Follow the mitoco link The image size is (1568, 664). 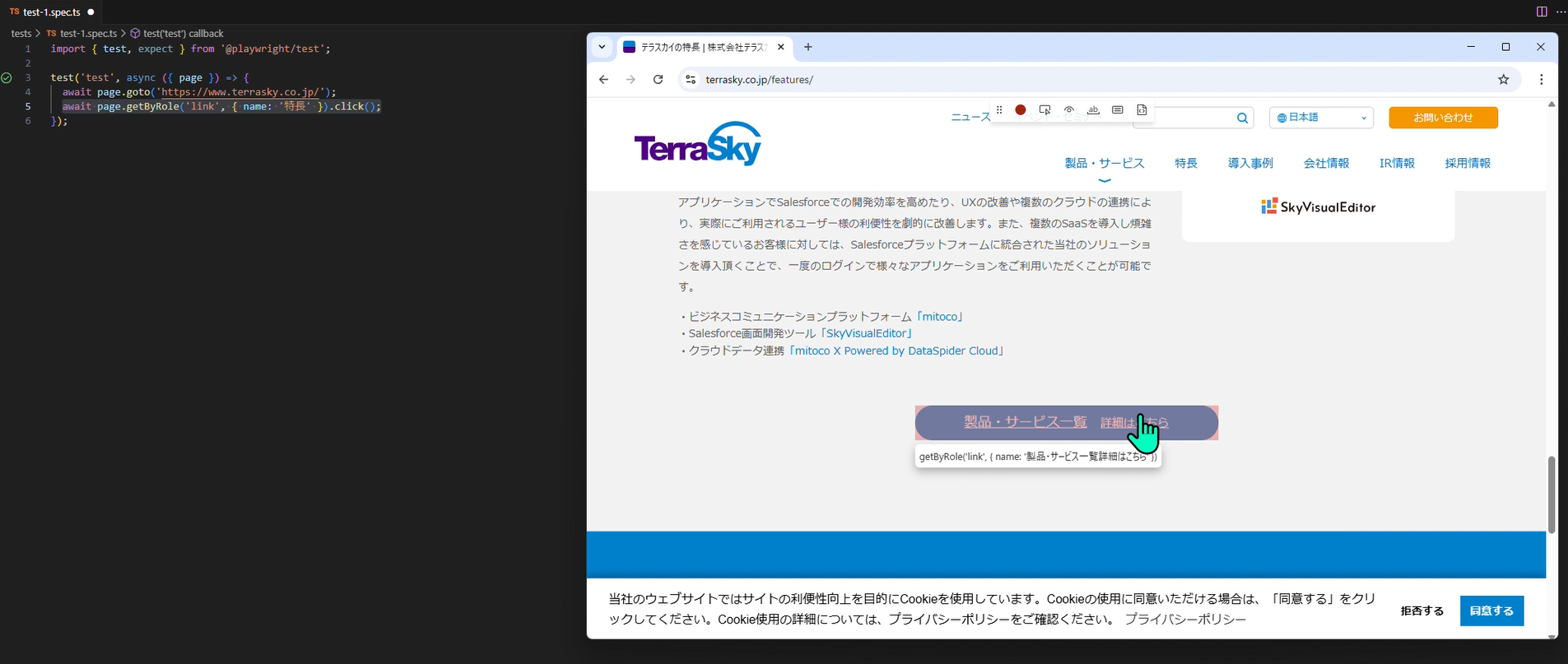click(940, 317)
